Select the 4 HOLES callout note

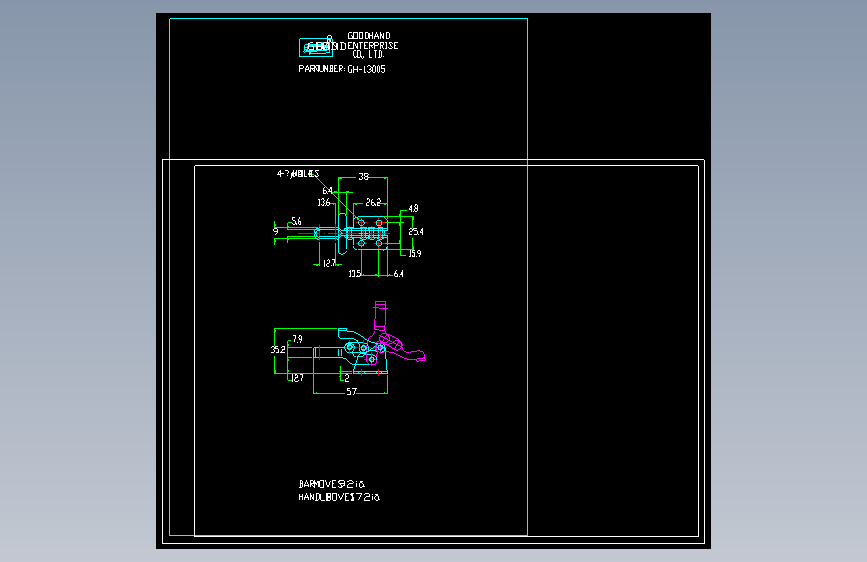(298, 174)
